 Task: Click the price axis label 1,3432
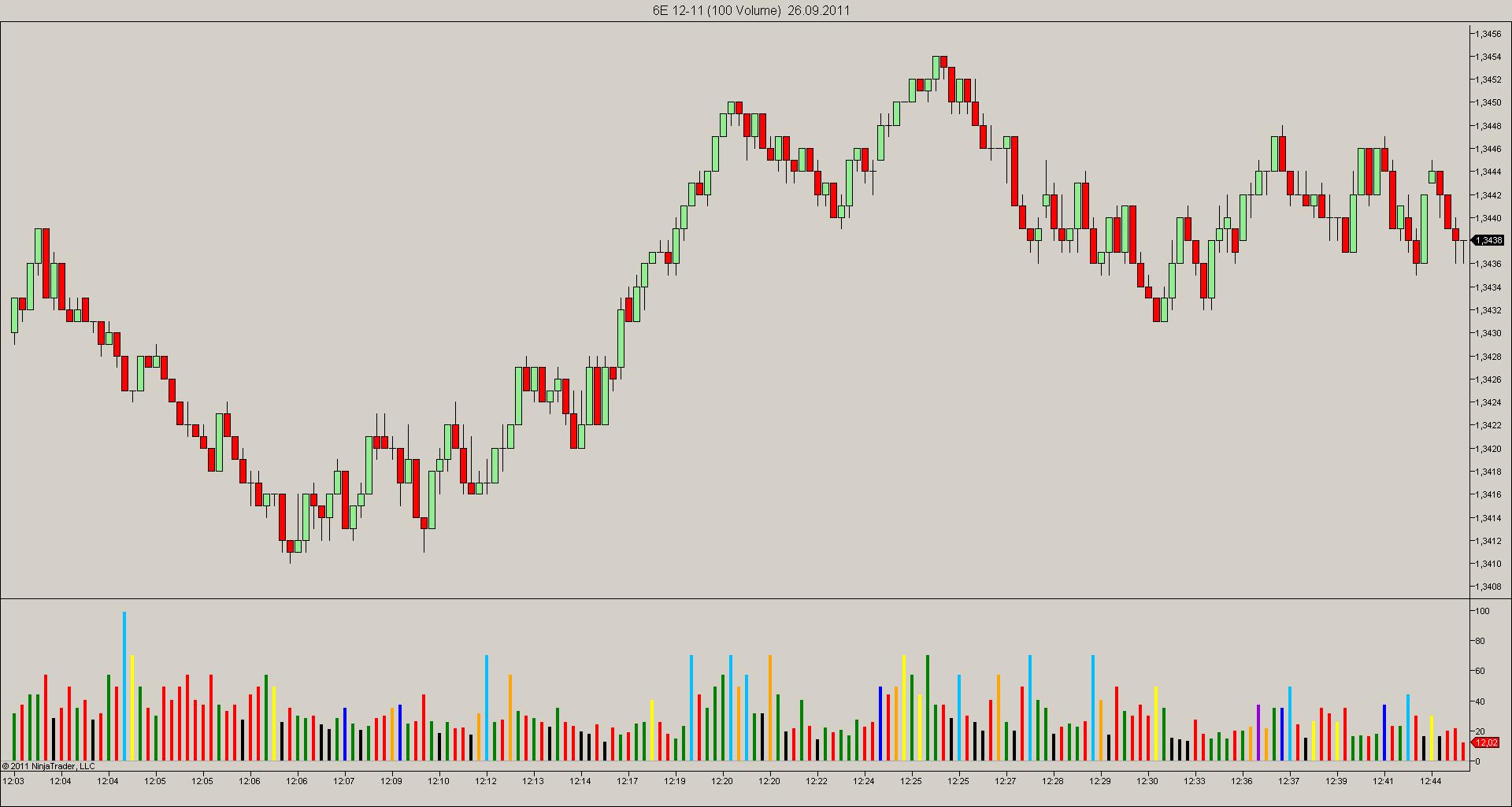[x=1488, y=310]
